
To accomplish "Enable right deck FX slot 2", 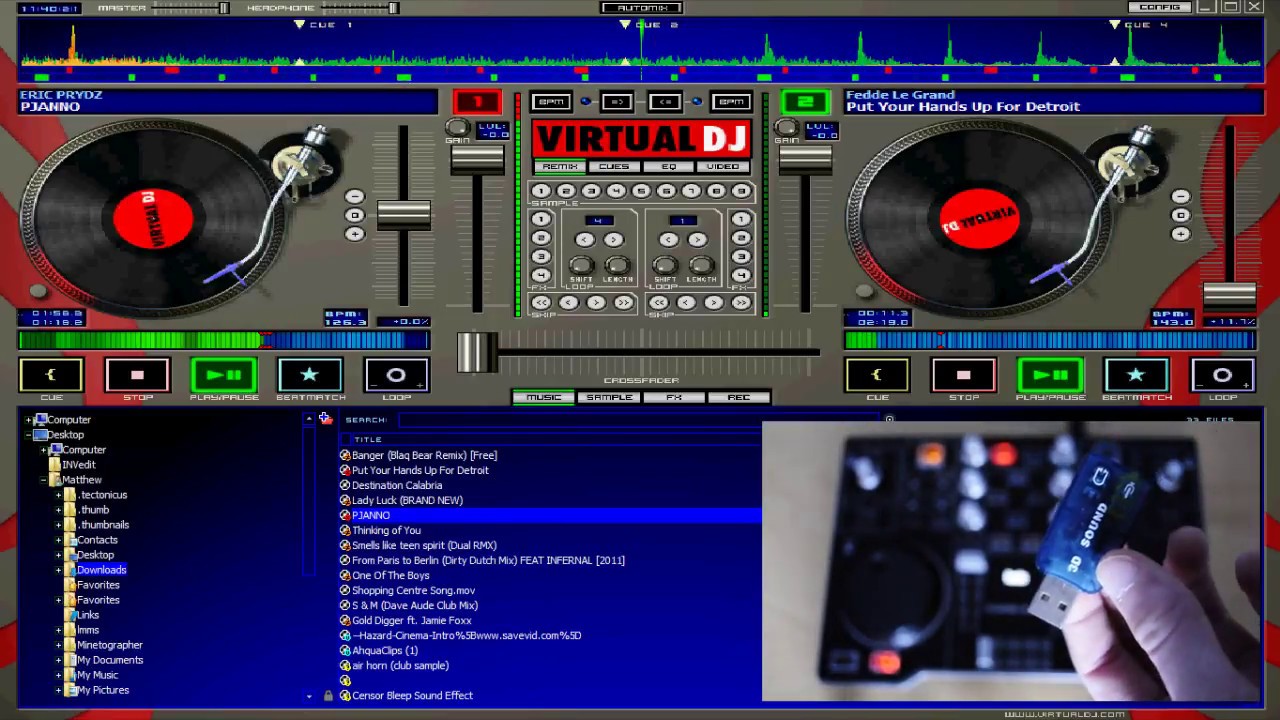I will tap(741, 238).
